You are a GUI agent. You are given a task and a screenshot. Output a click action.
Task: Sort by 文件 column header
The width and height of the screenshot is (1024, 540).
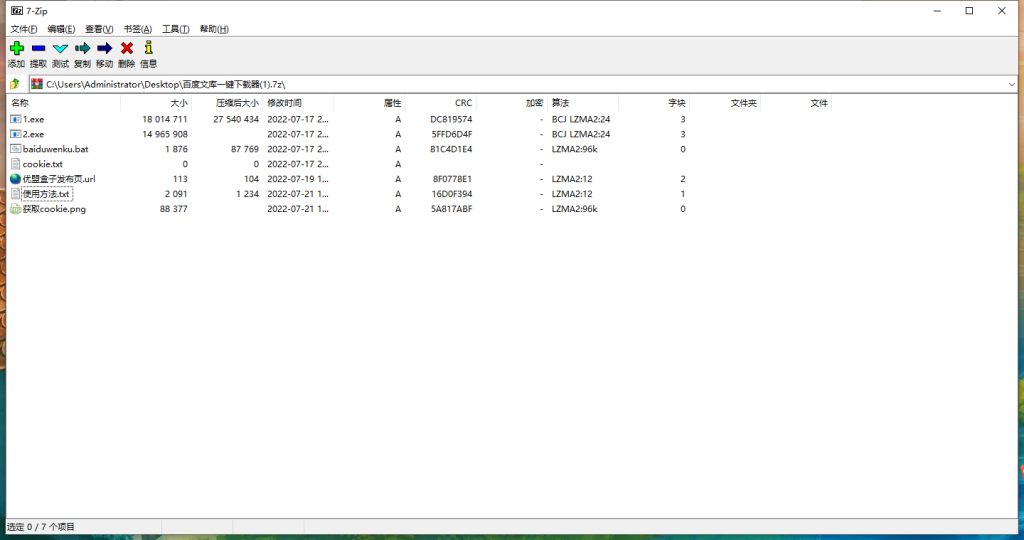coord(796,103)
